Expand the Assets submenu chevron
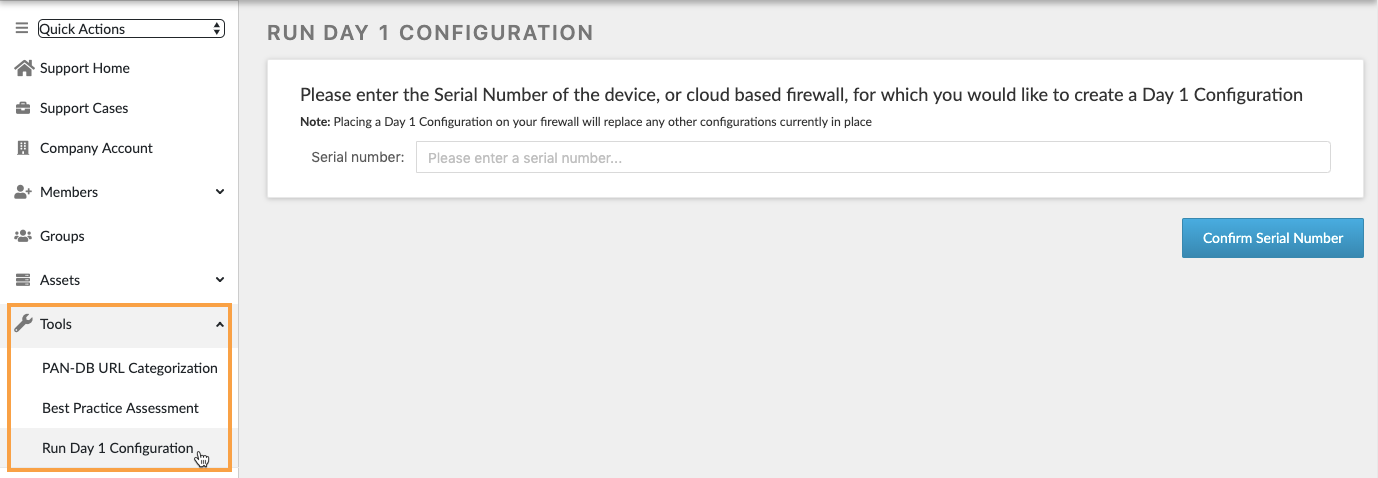The width and height of the screenshot is (1378, 478). [x=220, y=280]
